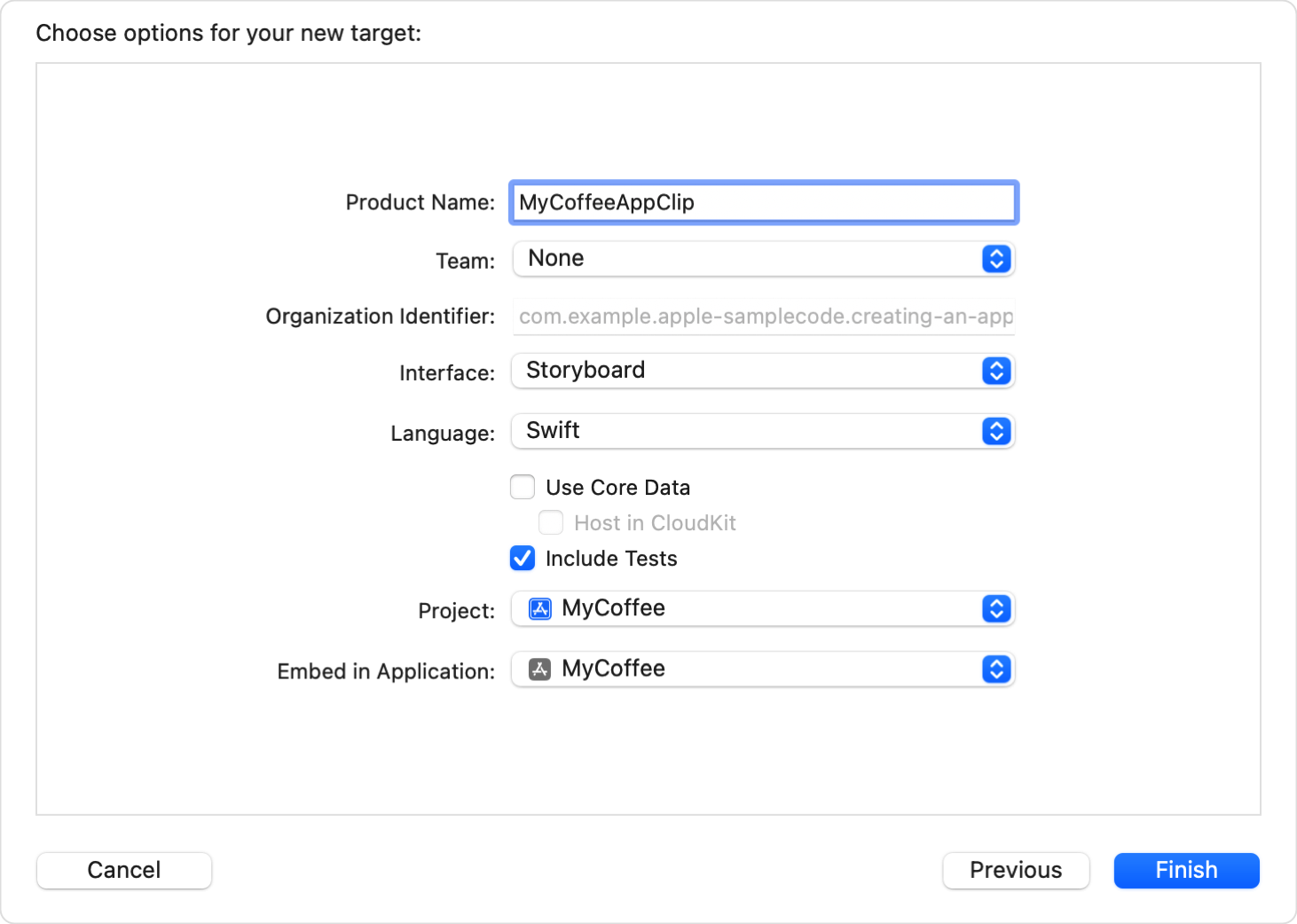Click the blue chevron arrows on Interface popup
Screen dimensions: 1297x924
996,371
